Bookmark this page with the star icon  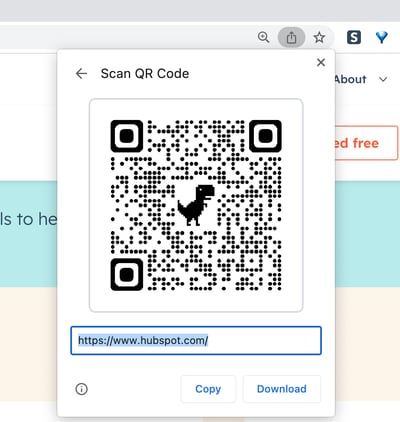click(319, 37)
